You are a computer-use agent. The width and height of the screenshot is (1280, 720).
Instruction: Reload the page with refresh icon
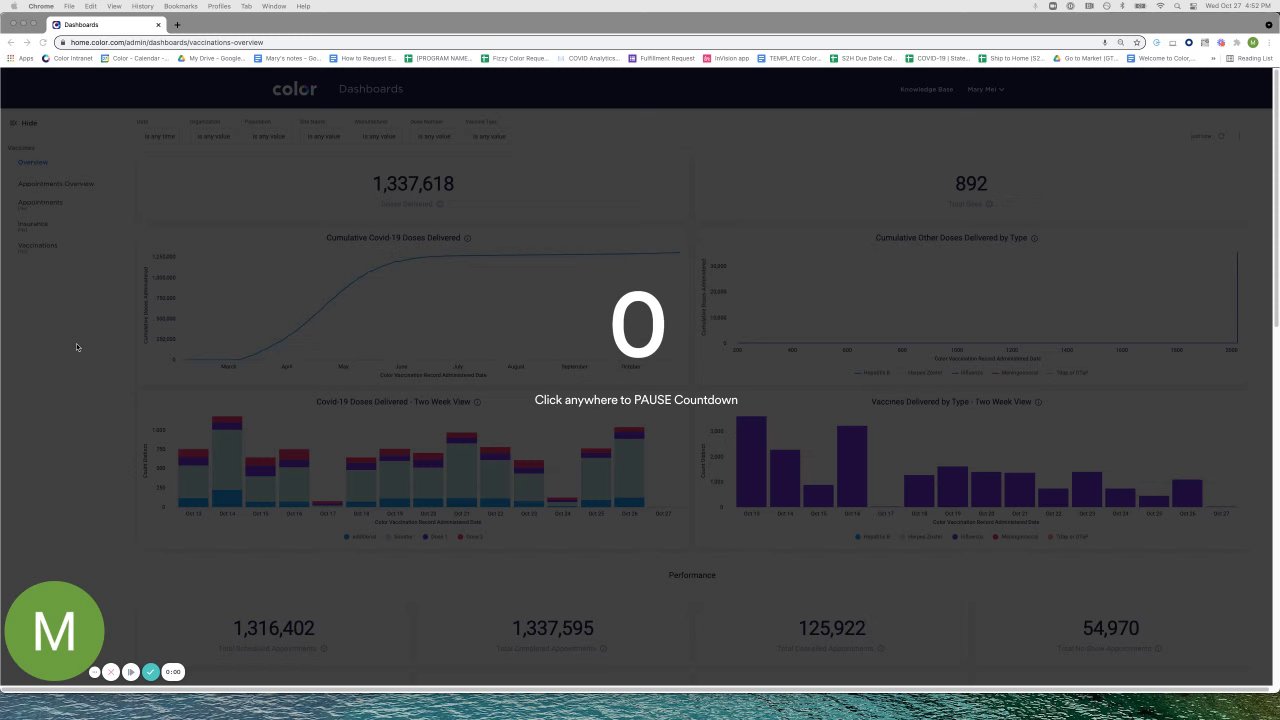click(43, 42)
